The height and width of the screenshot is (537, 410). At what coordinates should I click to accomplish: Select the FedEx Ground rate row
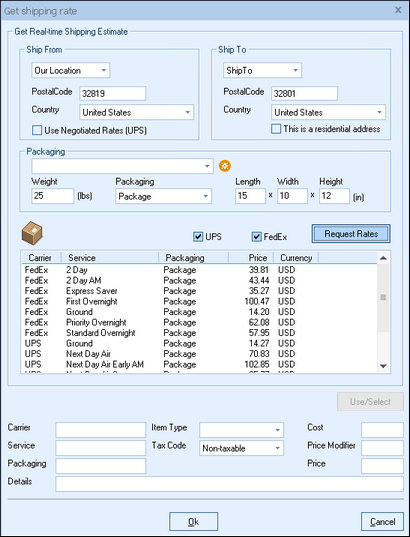point(200,312)
